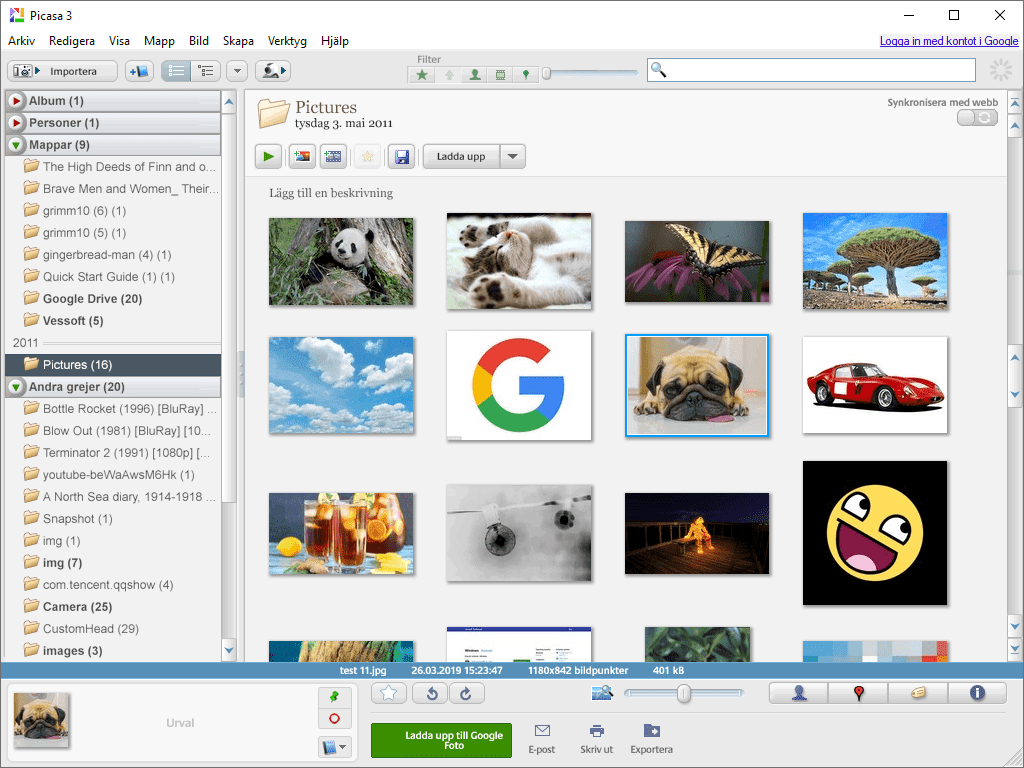Click the people/face upload toolbar icon
This screenshot has height=768, width=1024.
click(x=273, y=71)
